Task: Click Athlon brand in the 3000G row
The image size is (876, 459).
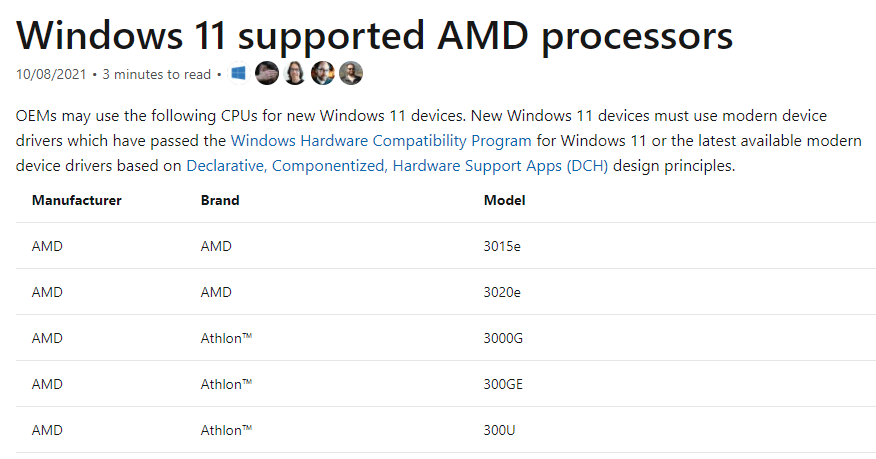Action: point(226,338)
